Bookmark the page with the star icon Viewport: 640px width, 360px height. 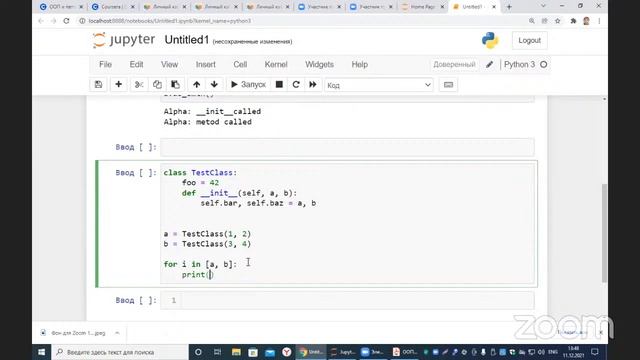[558, 21]
